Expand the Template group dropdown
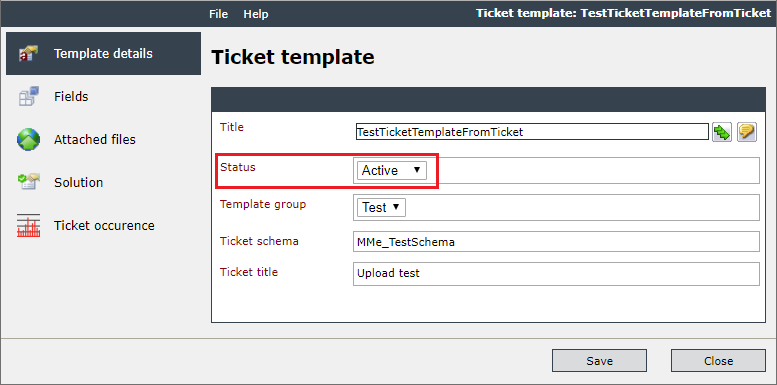 [x=381, y=208]
